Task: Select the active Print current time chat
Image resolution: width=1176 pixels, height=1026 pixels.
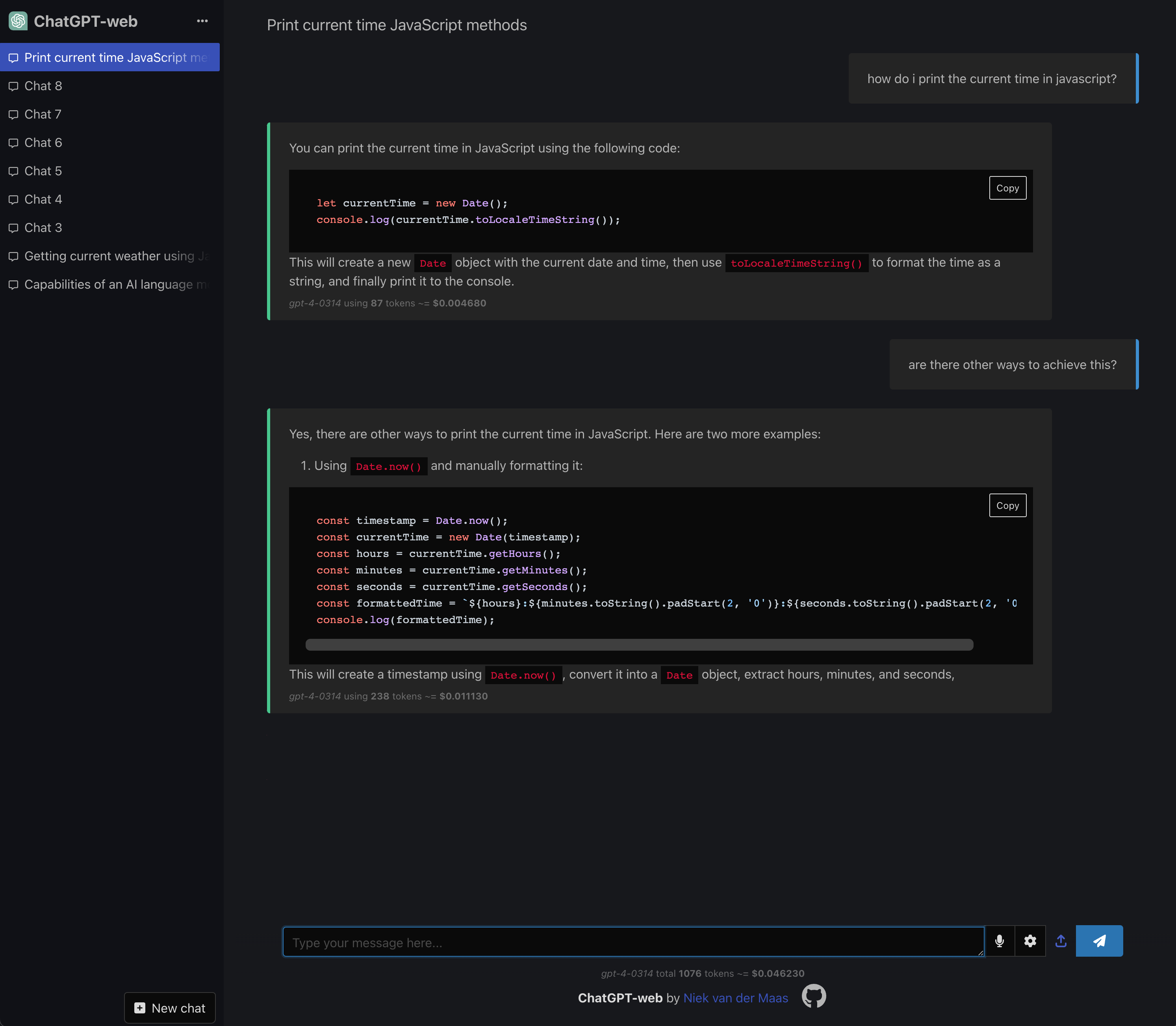Action: click(x=109, y=57)
